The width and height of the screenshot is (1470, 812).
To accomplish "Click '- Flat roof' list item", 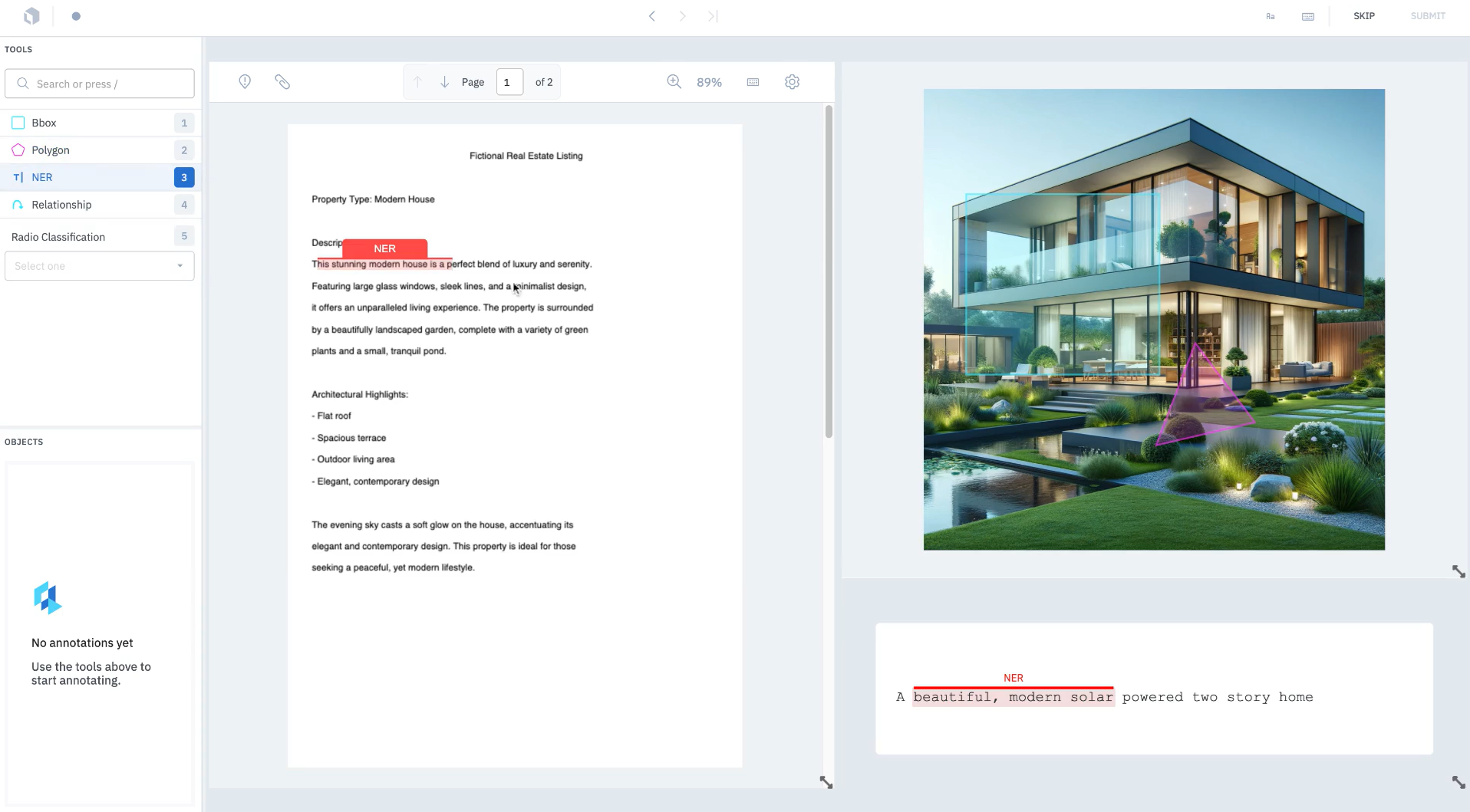I will (x=331, y=416).
